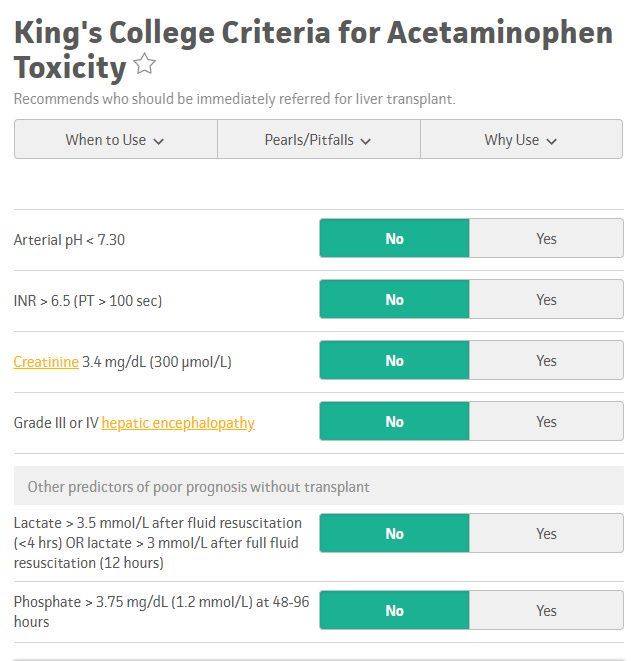Screen dimensions: 635x661
Task: Select No for Creatinine 3.4 mg/dL
Action: coord(394,360)
